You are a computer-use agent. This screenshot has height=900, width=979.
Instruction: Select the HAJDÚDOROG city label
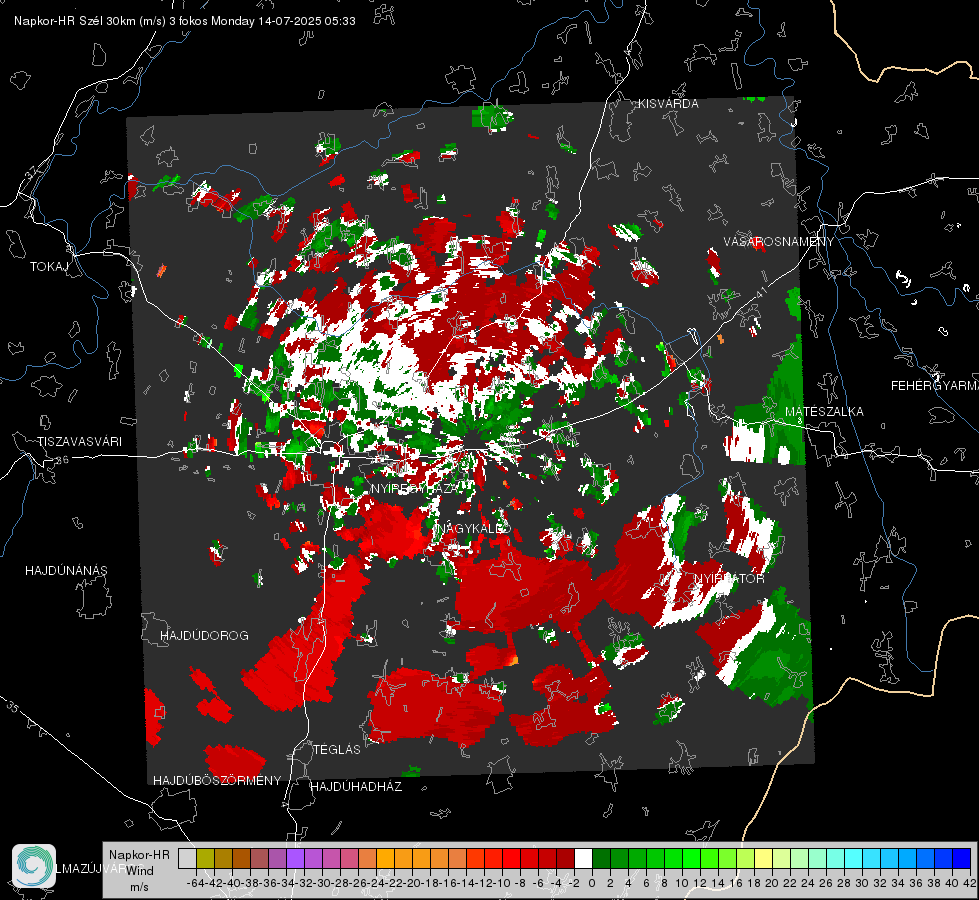[204, 636]
